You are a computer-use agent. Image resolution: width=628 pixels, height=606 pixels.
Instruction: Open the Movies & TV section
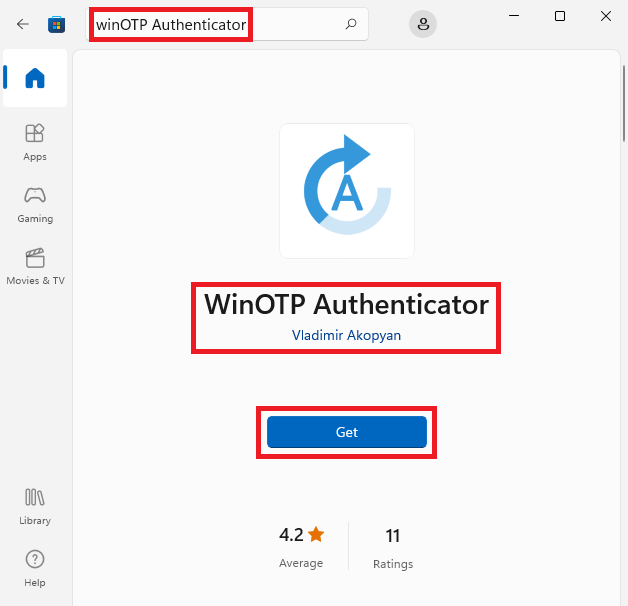click(35, 266)
